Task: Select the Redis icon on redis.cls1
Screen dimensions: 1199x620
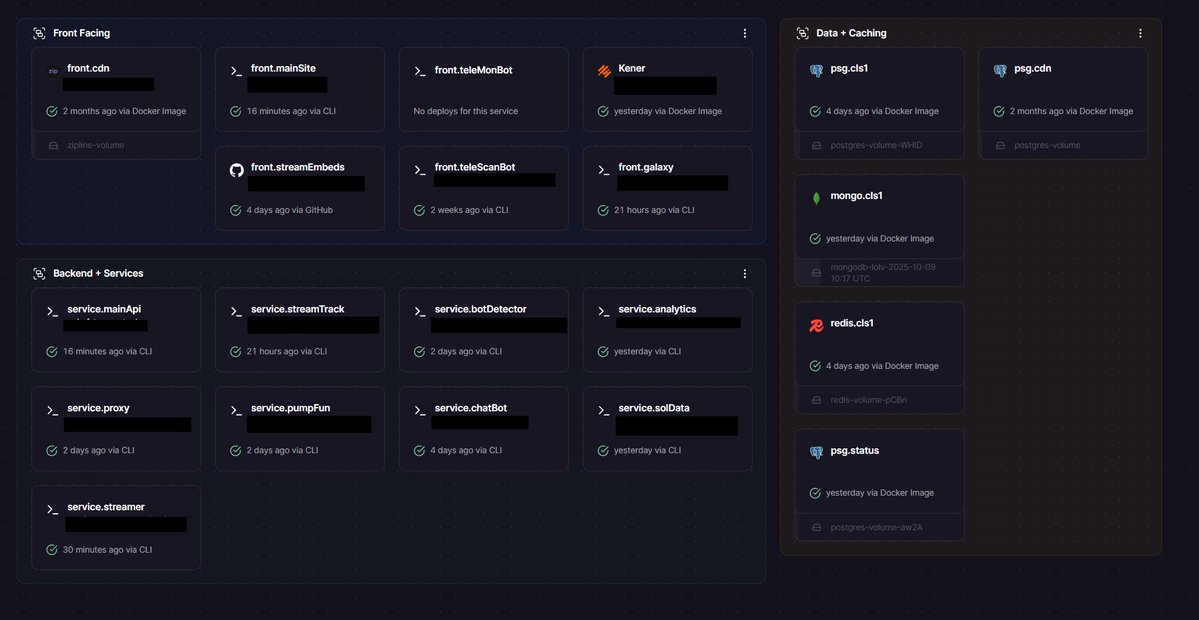Action: pyautogui.click(x=815, y=325)
